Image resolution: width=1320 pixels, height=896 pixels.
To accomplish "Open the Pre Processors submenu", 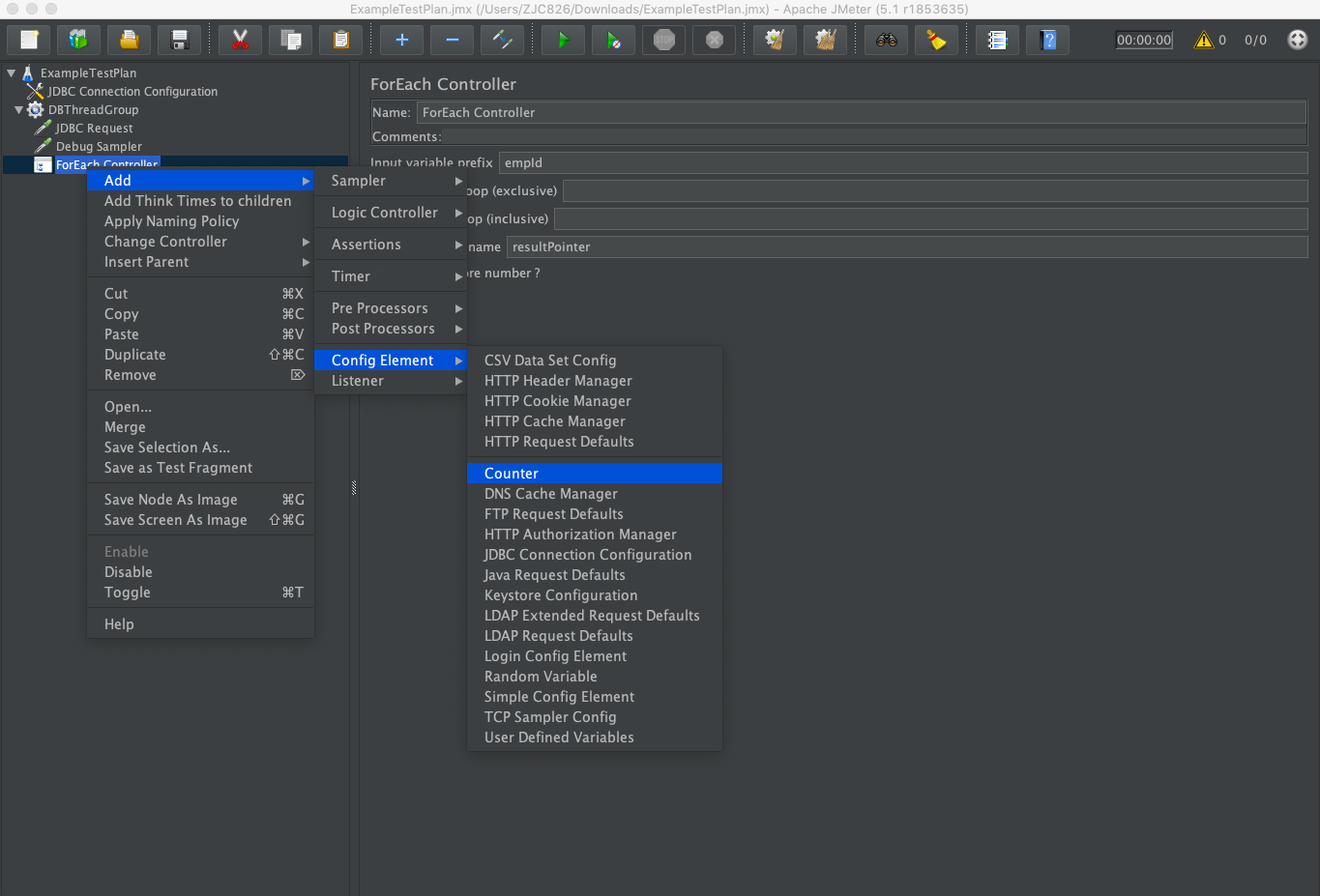I will click(391, 308).
